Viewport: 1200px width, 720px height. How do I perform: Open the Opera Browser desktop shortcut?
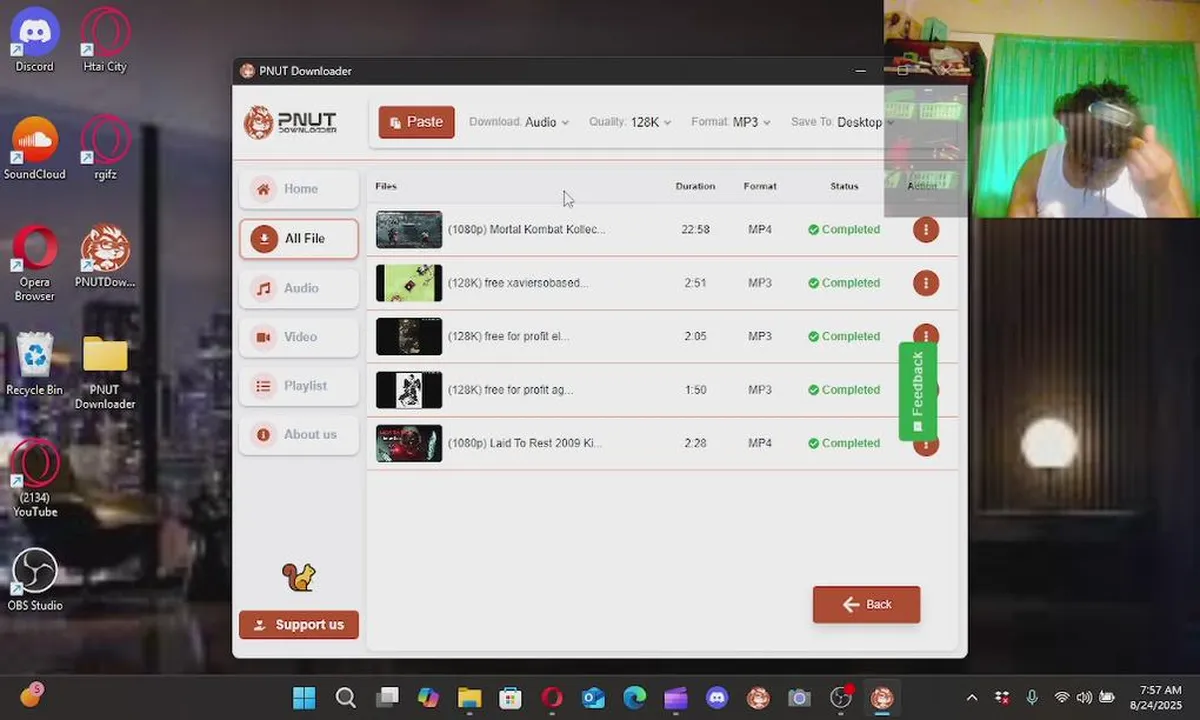tap(35, 263)
